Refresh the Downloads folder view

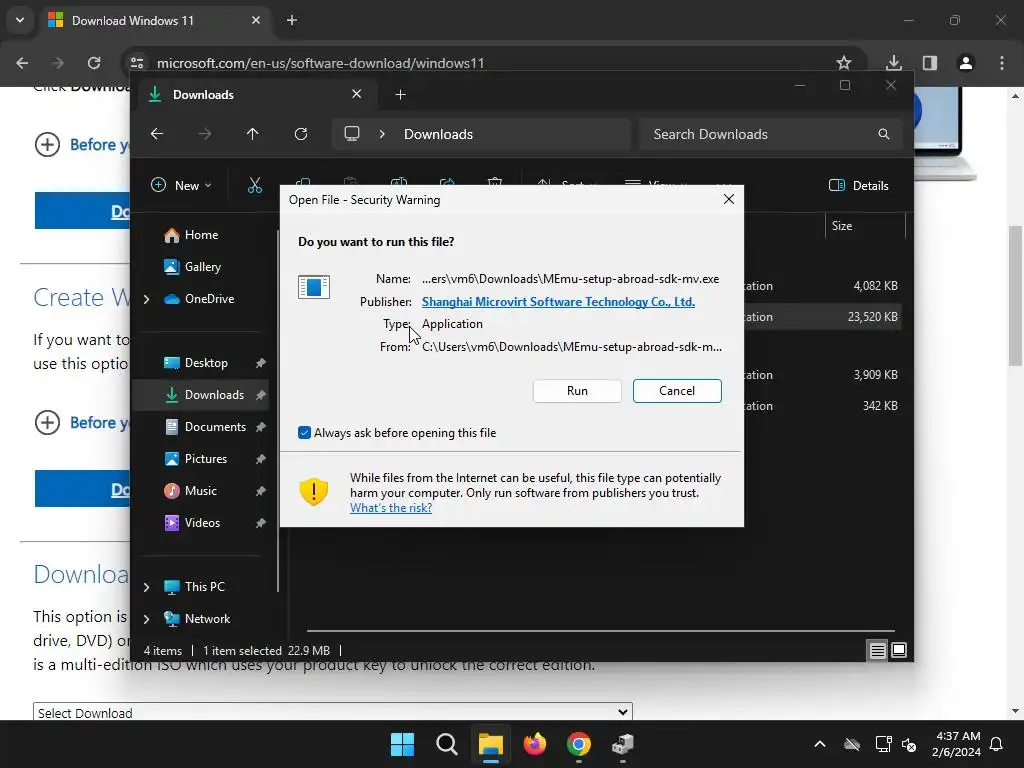click(300, 134)
